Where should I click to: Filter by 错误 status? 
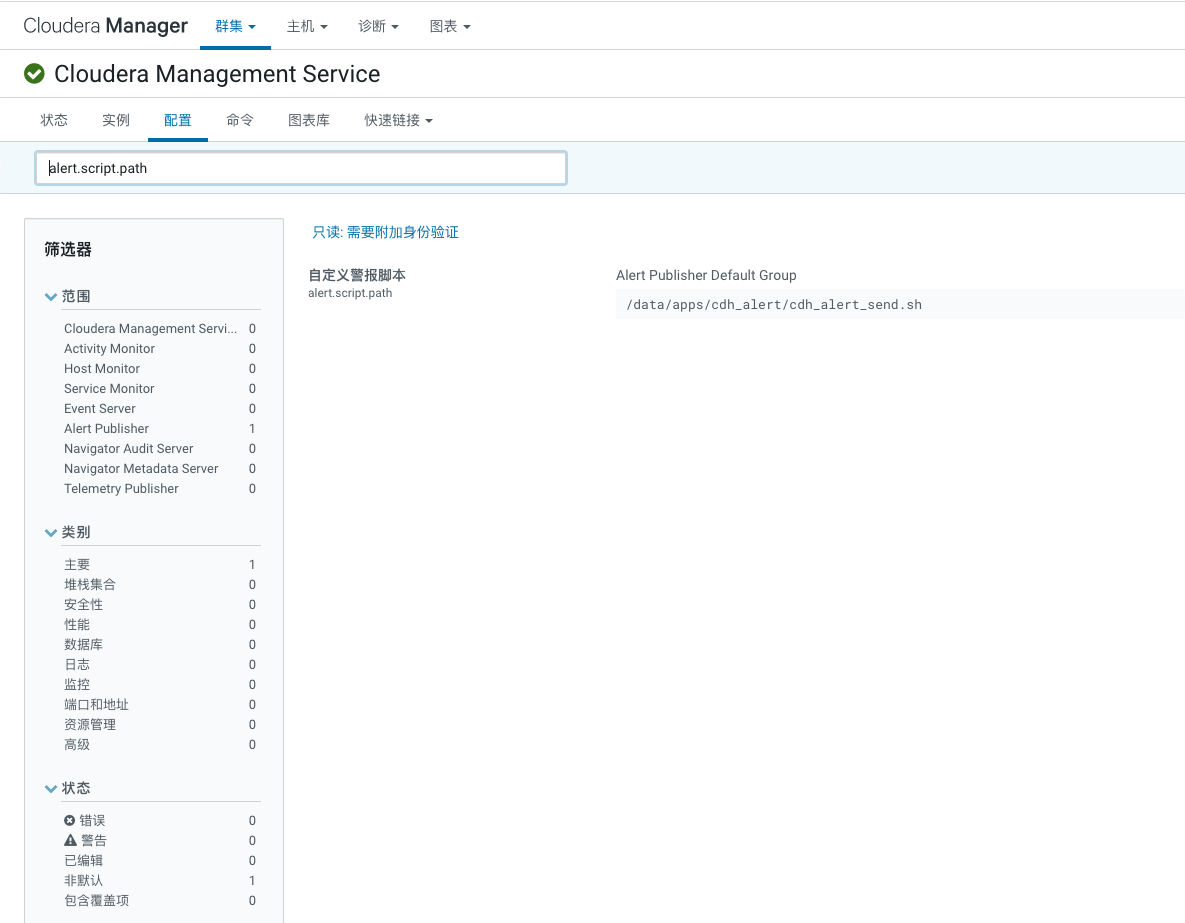coord(159,820)
